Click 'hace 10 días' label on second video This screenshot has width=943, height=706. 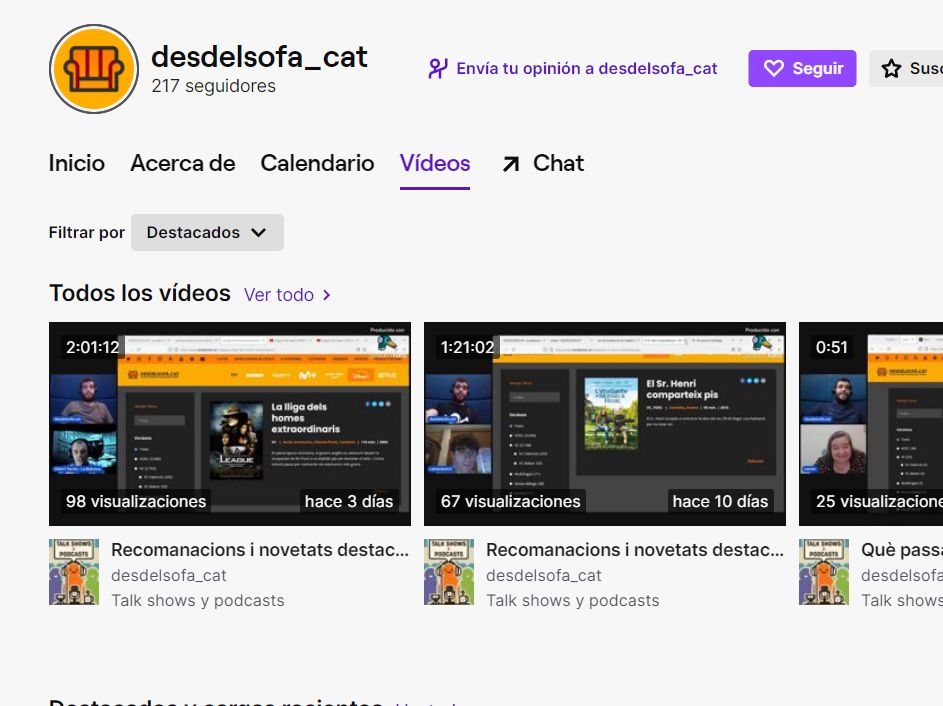point(720,502)
